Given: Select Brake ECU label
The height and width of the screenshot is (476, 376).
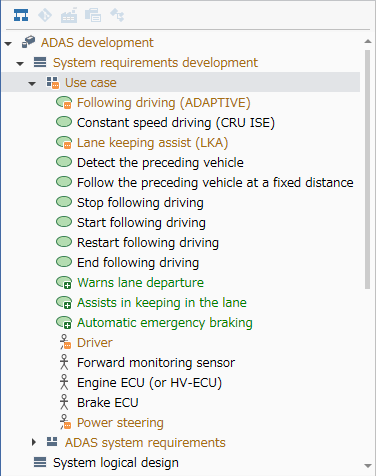Looking at the screenshot, I should [108, 403].
